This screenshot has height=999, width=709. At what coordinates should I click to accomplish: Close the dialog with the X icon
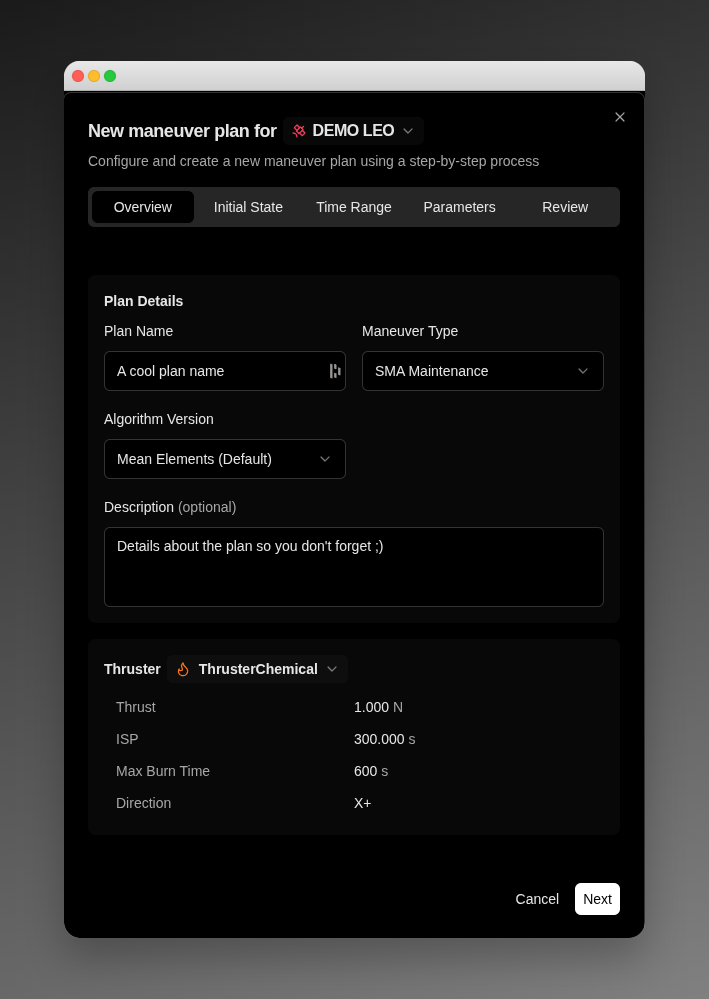coord(620,117)
